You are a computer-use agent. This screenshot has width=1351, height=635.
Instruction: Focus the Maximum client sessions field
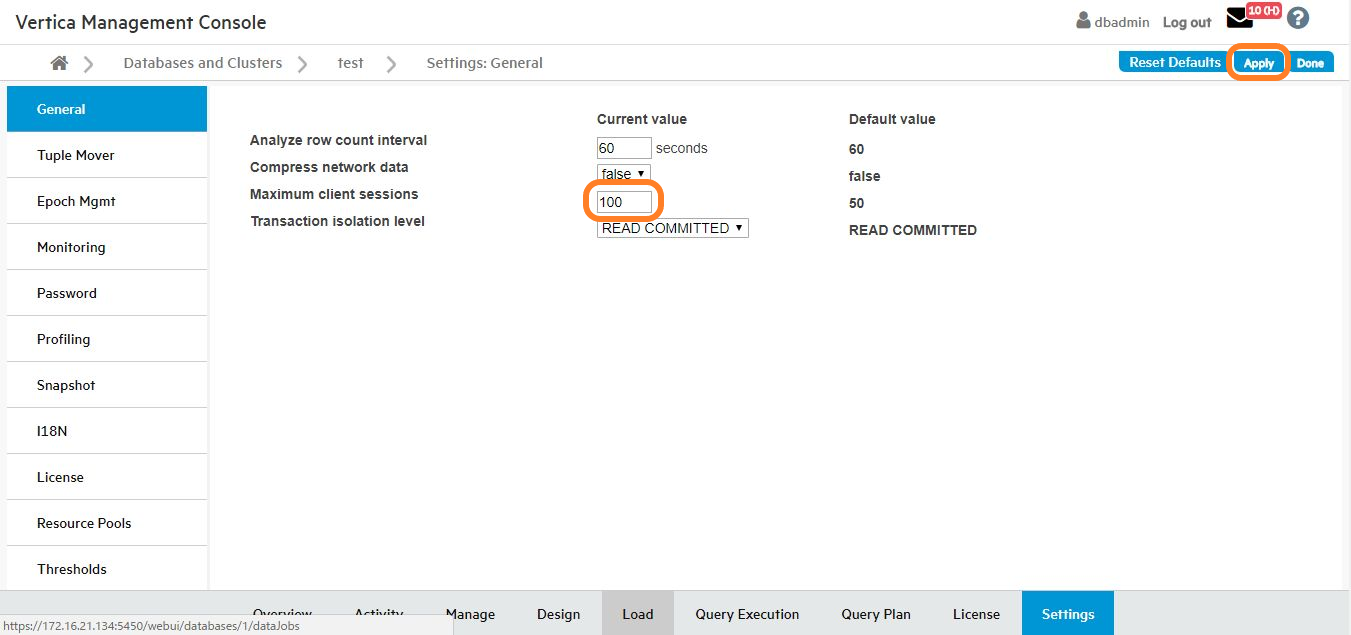pyautogui.click(x=624, y=202)
